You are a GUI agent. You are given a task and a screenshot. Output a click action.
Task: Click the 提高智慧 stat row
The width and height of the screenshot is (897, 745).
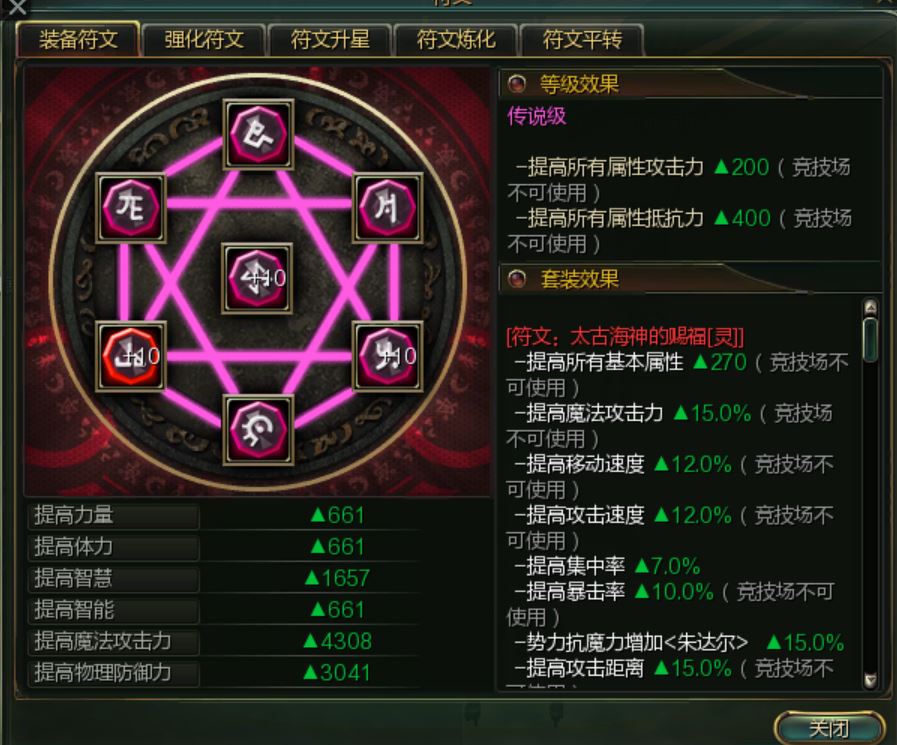click(x=224, y=578)
